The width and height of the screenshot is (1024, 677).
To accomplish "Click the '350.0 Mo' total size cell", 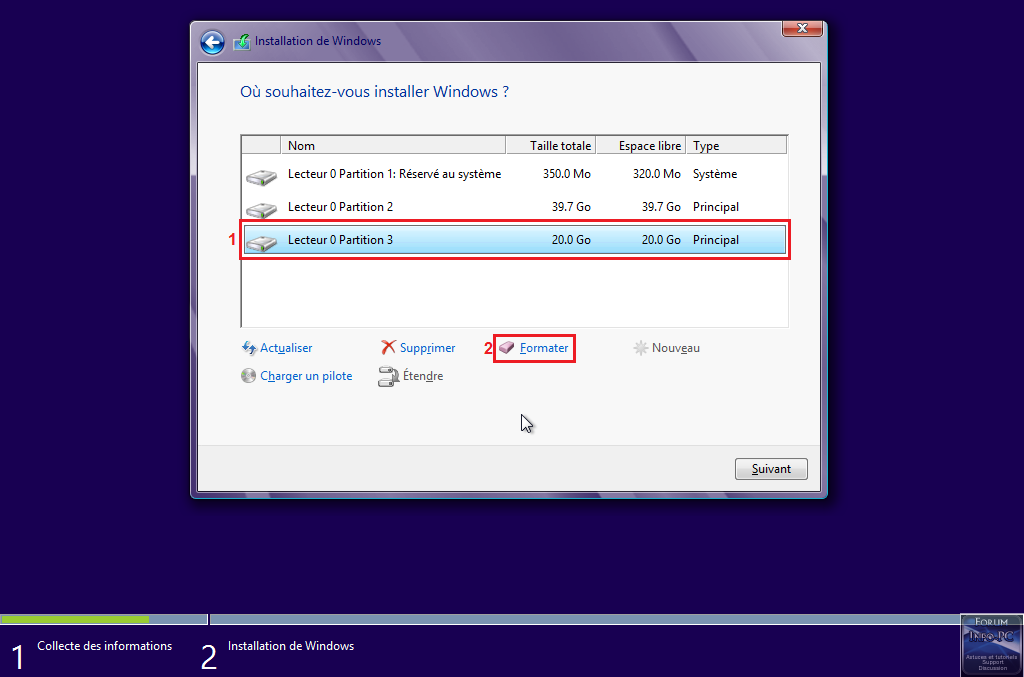I will coord(567,174).
